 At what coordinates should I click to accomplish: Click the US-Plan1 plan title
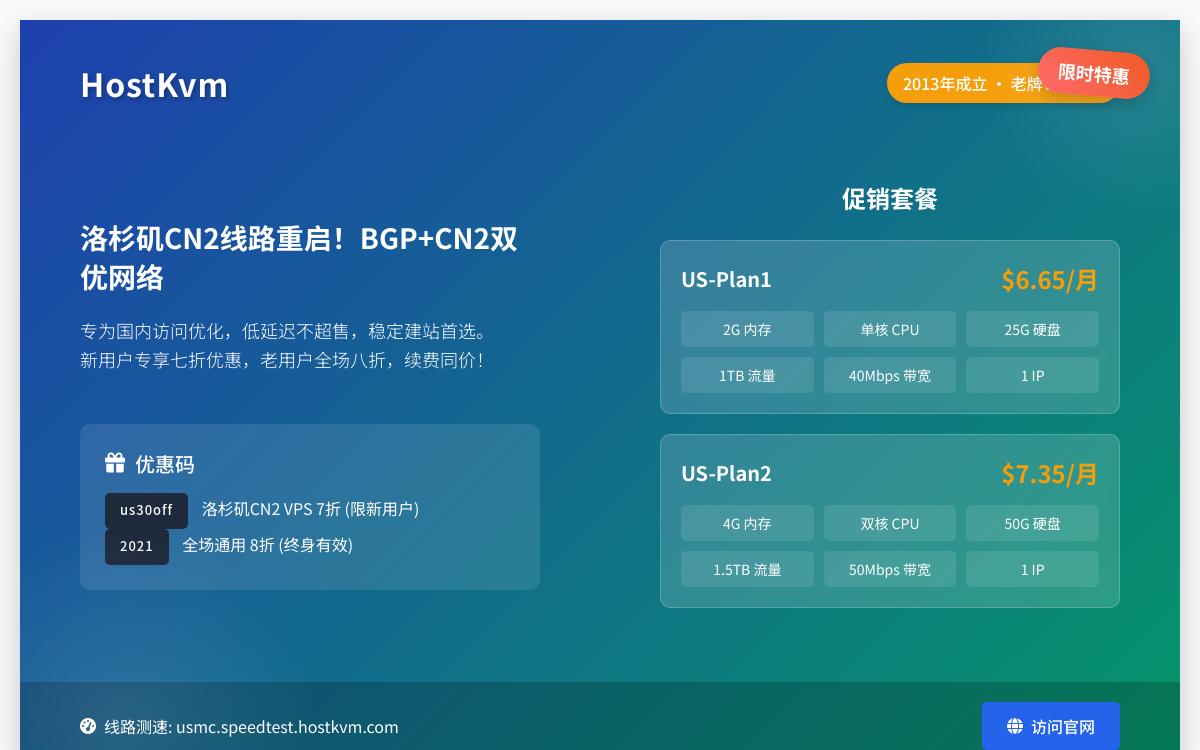pos(727,279)
